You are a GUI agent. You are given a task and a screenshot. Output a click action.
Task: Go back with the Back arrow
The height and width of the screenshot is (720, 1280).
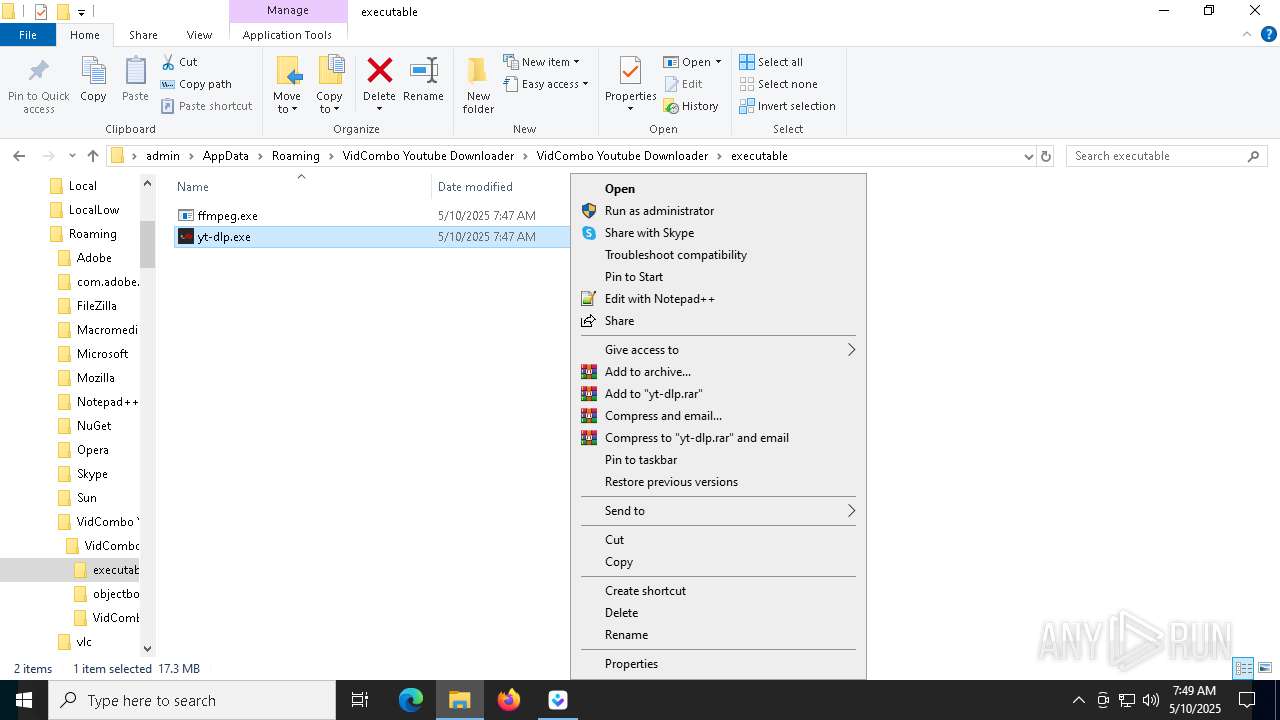tap(19, 156)
